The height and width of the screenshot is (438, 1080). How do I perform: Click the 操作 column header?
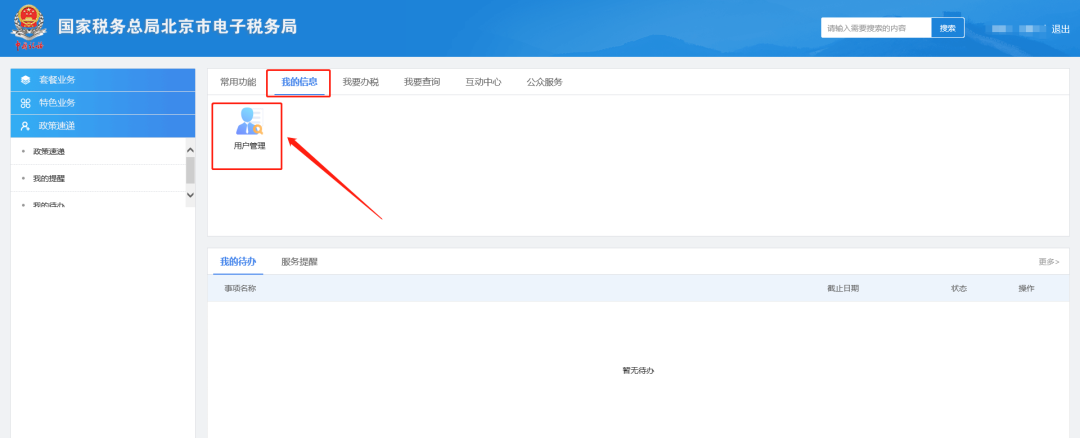(1026, 289)
